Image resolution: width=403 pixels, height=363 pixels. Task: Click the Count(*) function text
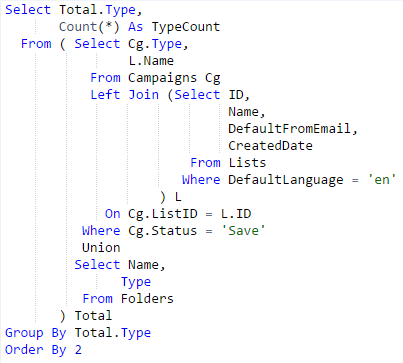coord(89,27)
